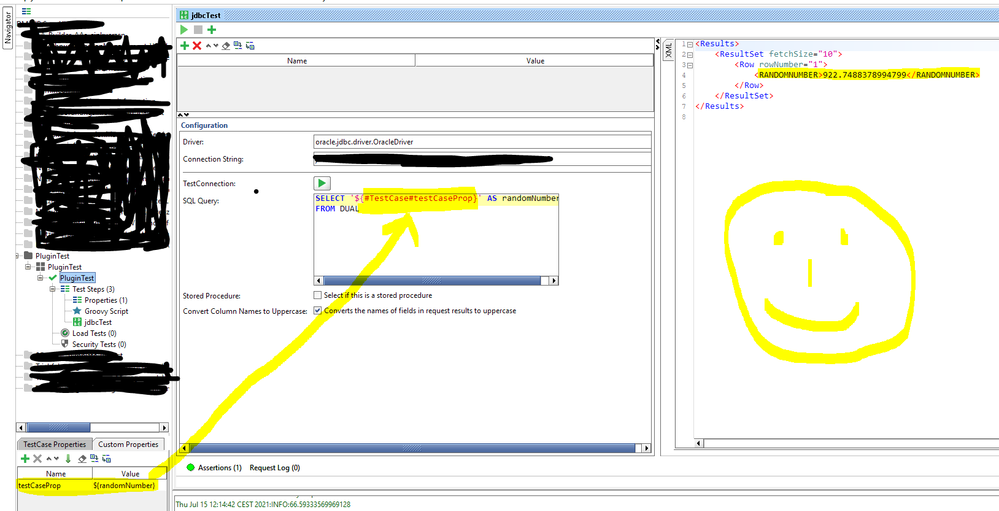
Task: Click the Groovy Script star icon in tree
Action: 77,311
